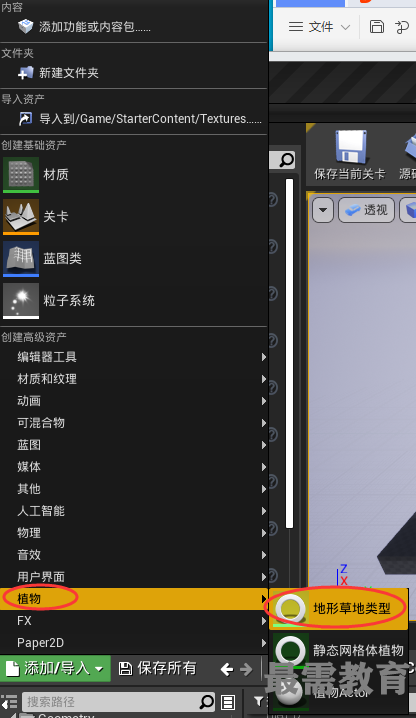Viewport: 416px width, 718px height.
Task: Open the 文件 menu in the top window
Action: coord(320,27)
